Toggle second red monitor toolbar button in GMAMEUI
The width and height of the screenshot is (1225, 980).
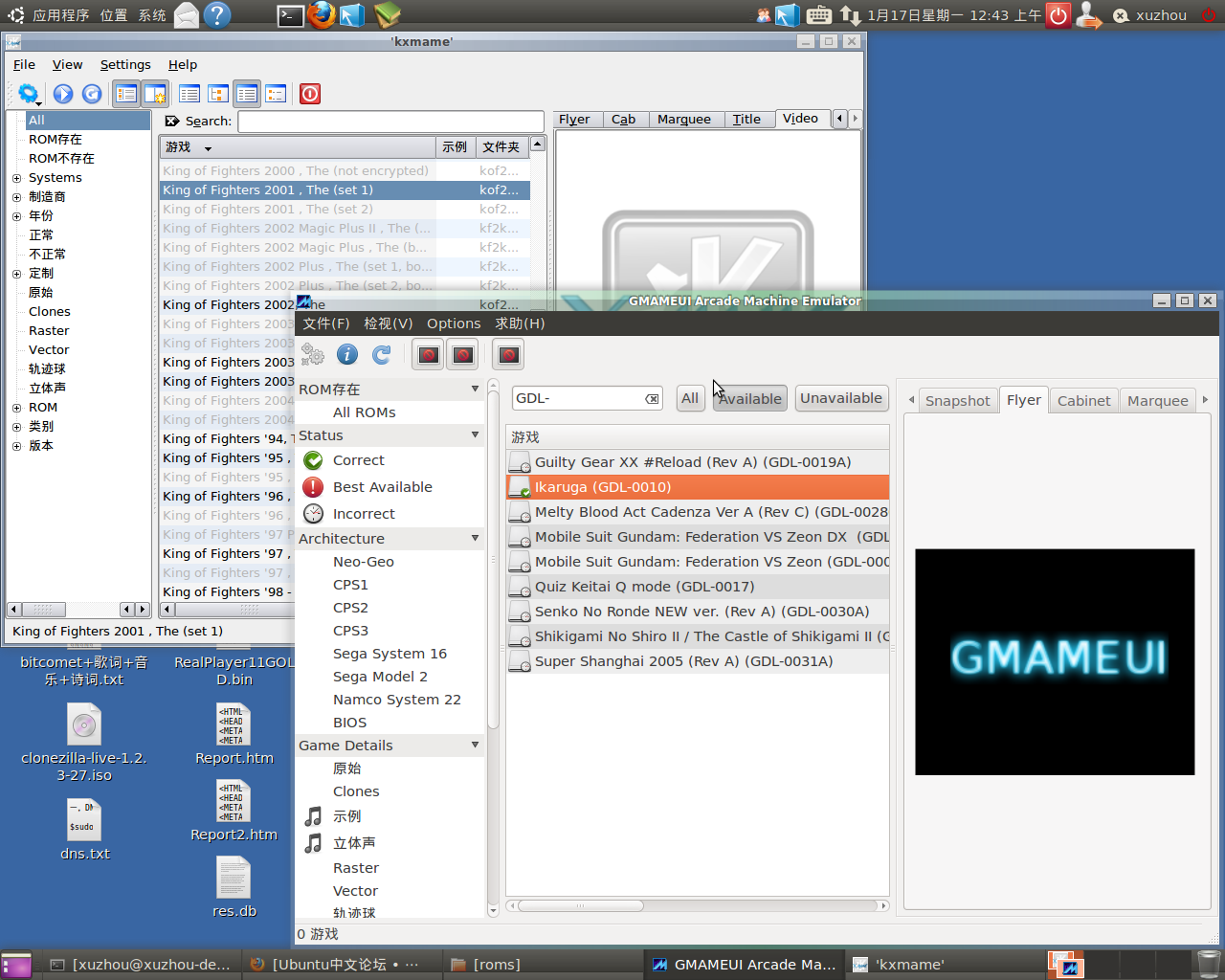tap(463, 355)
